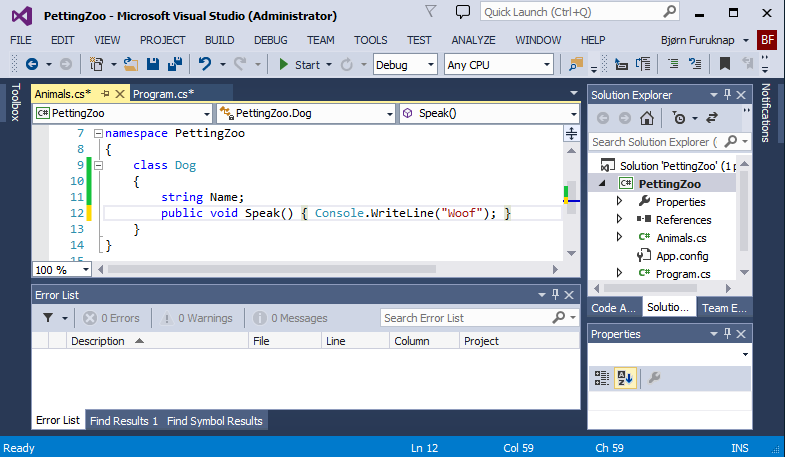785x457 pixels.
Task: Click the Pending Changes Filter clock icon
Action: click(x=679, y=118)
